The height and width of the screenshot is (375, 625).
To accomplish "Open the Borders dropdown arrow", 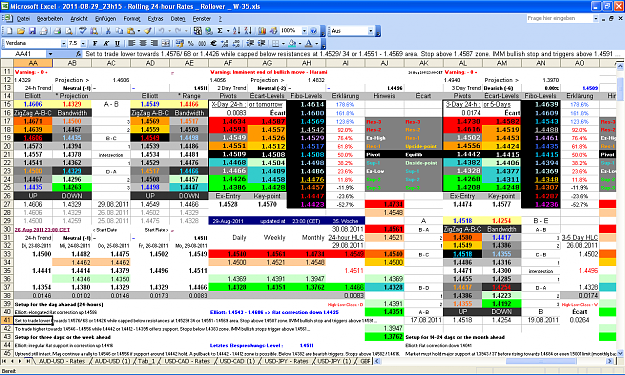I will 283,43.
